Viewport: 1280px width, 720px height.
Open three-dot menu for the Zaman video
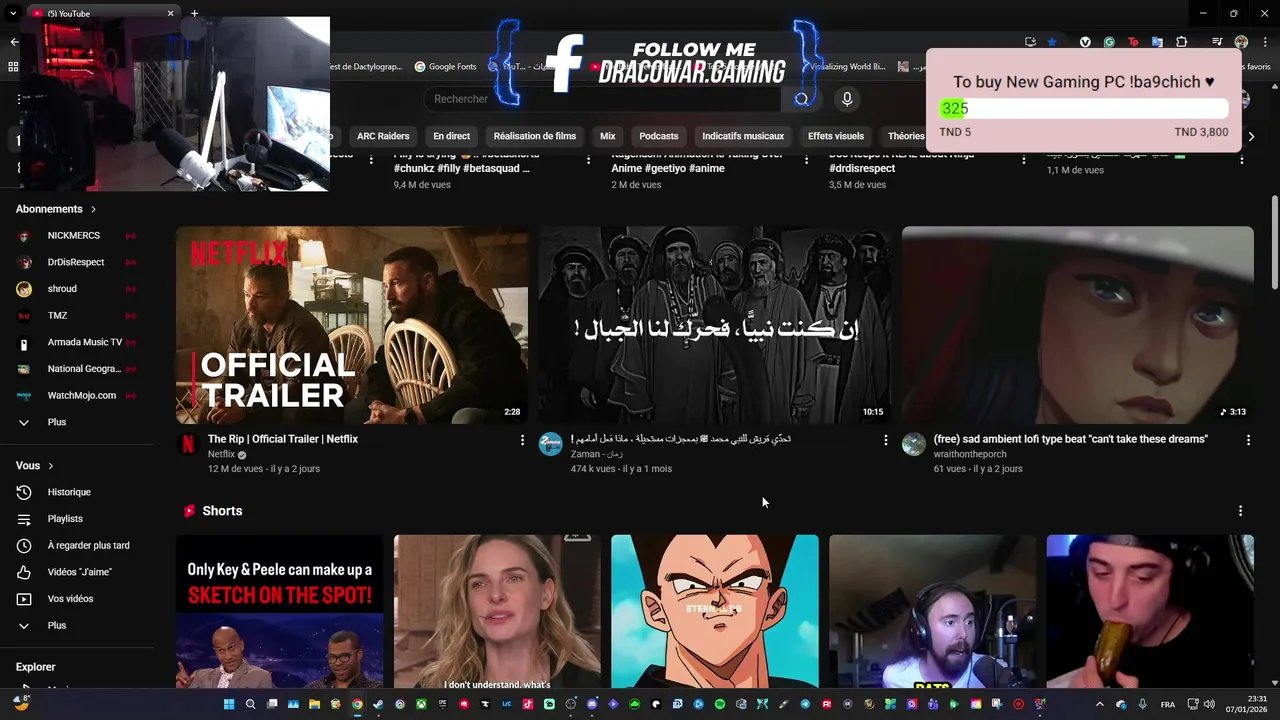885,440
